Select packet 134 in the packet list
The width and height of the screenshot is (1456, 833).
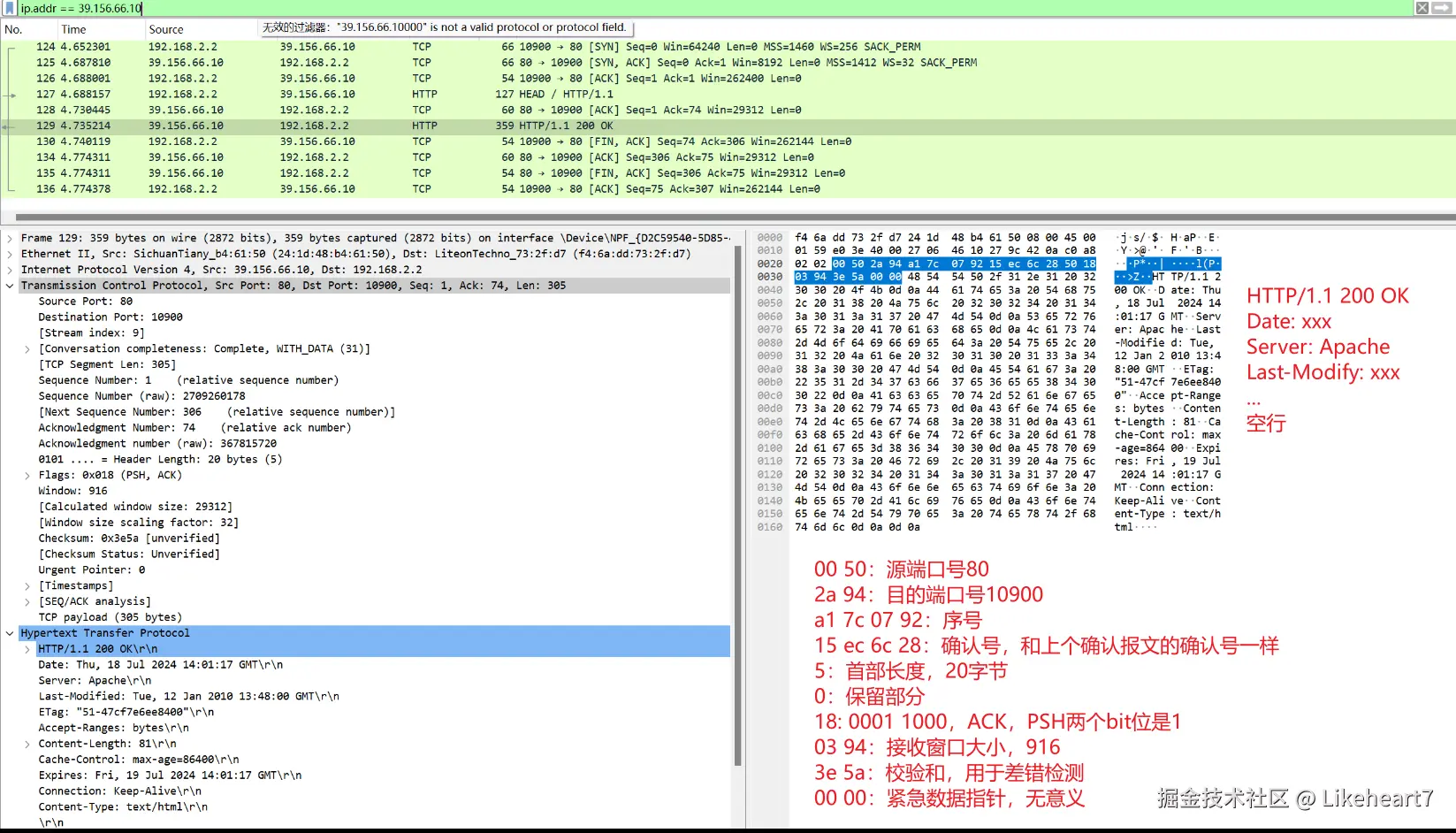tap(728, 157)
